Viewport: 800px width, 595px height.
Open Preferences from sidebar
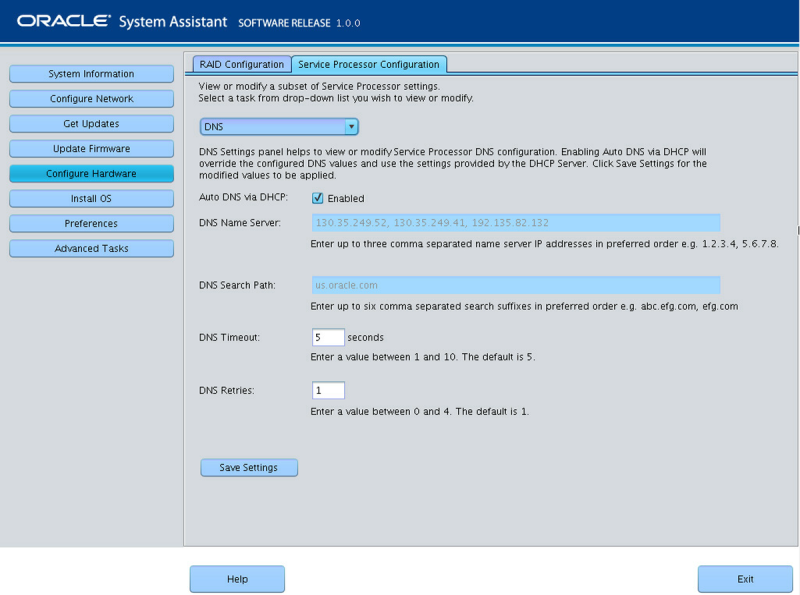pos(91,224)
